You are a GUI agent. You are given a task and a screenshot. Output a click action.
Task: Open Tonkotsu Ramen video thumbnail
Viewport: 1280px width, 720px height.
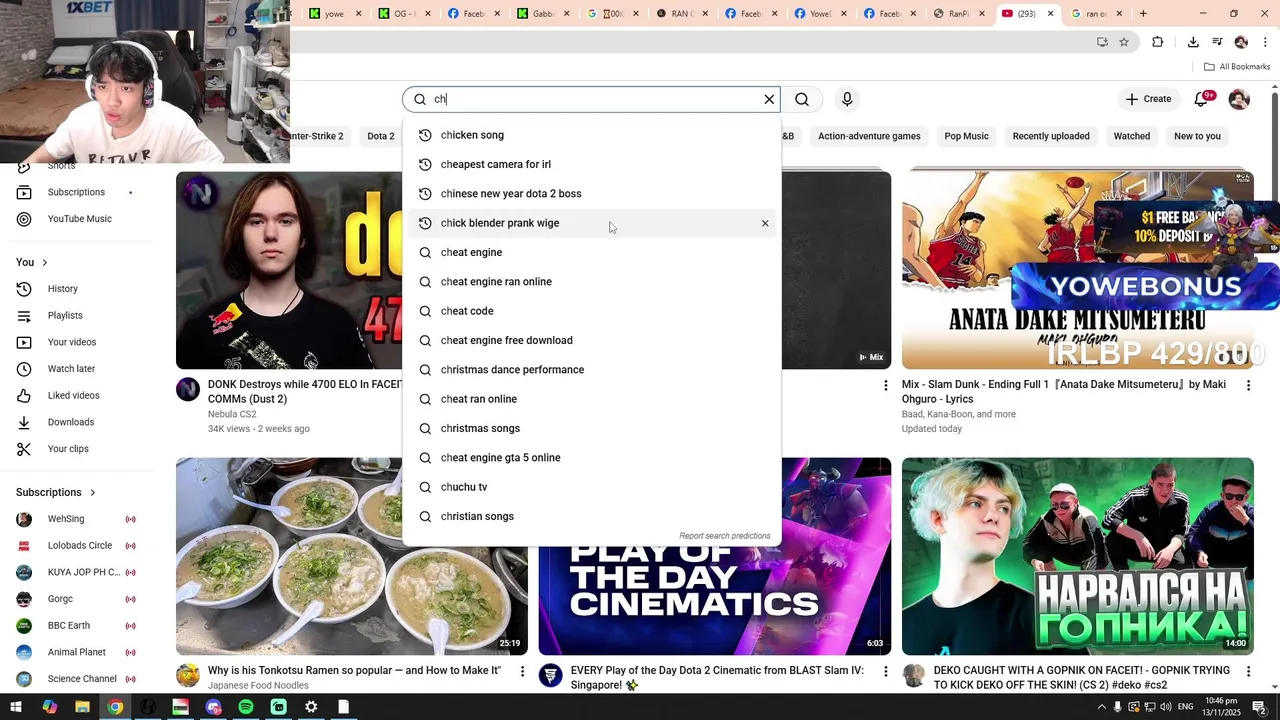(352, 556)
